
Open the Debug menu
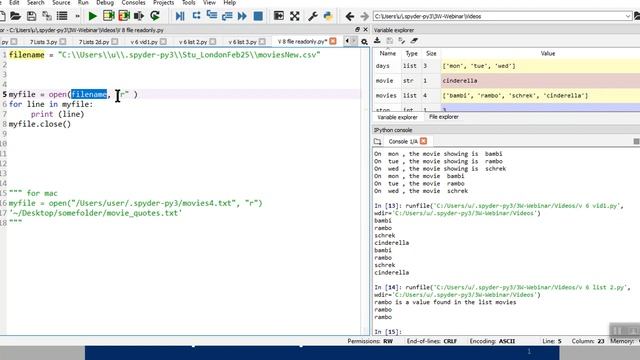tap(105, 2)
